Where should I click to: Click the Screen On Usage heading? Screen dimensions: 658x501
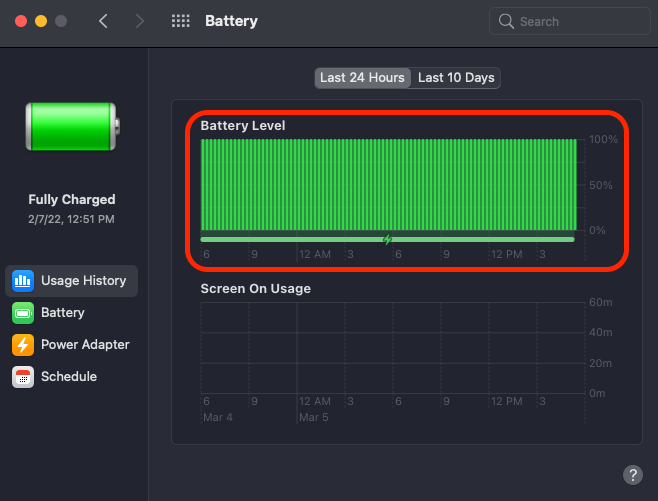[256, 289]
